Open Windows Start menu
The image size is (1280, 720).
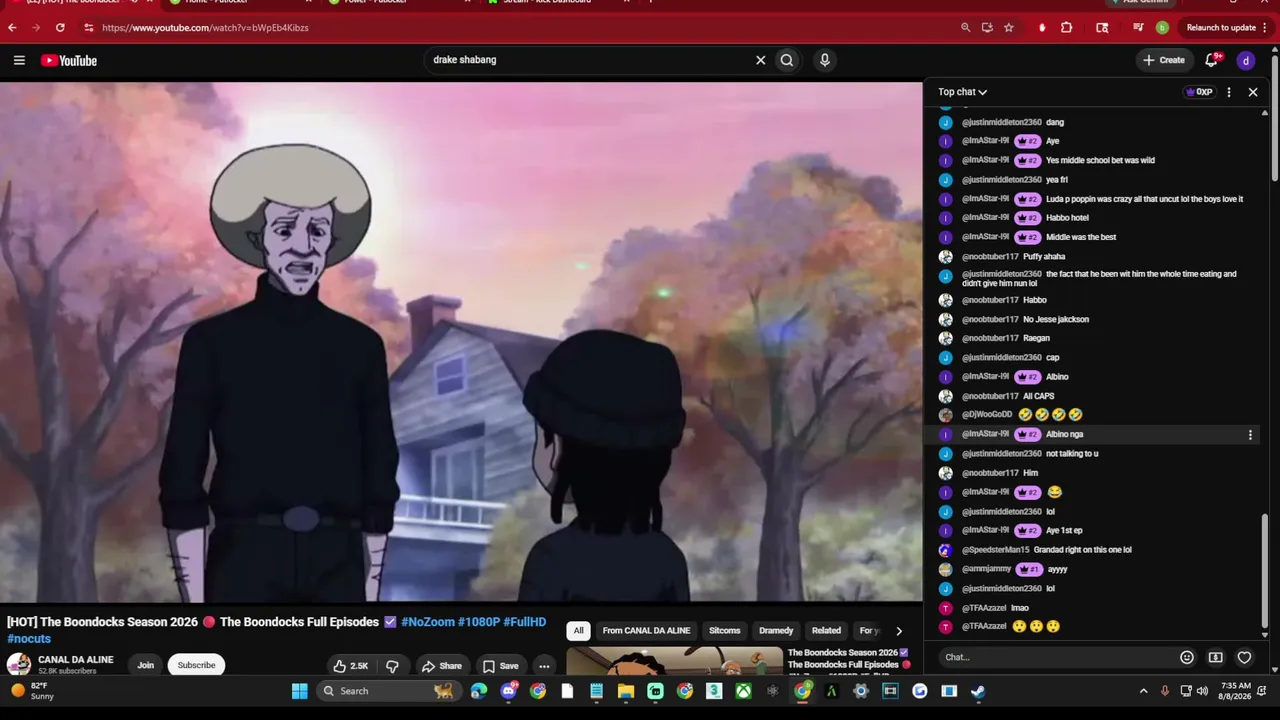(299, 691)
